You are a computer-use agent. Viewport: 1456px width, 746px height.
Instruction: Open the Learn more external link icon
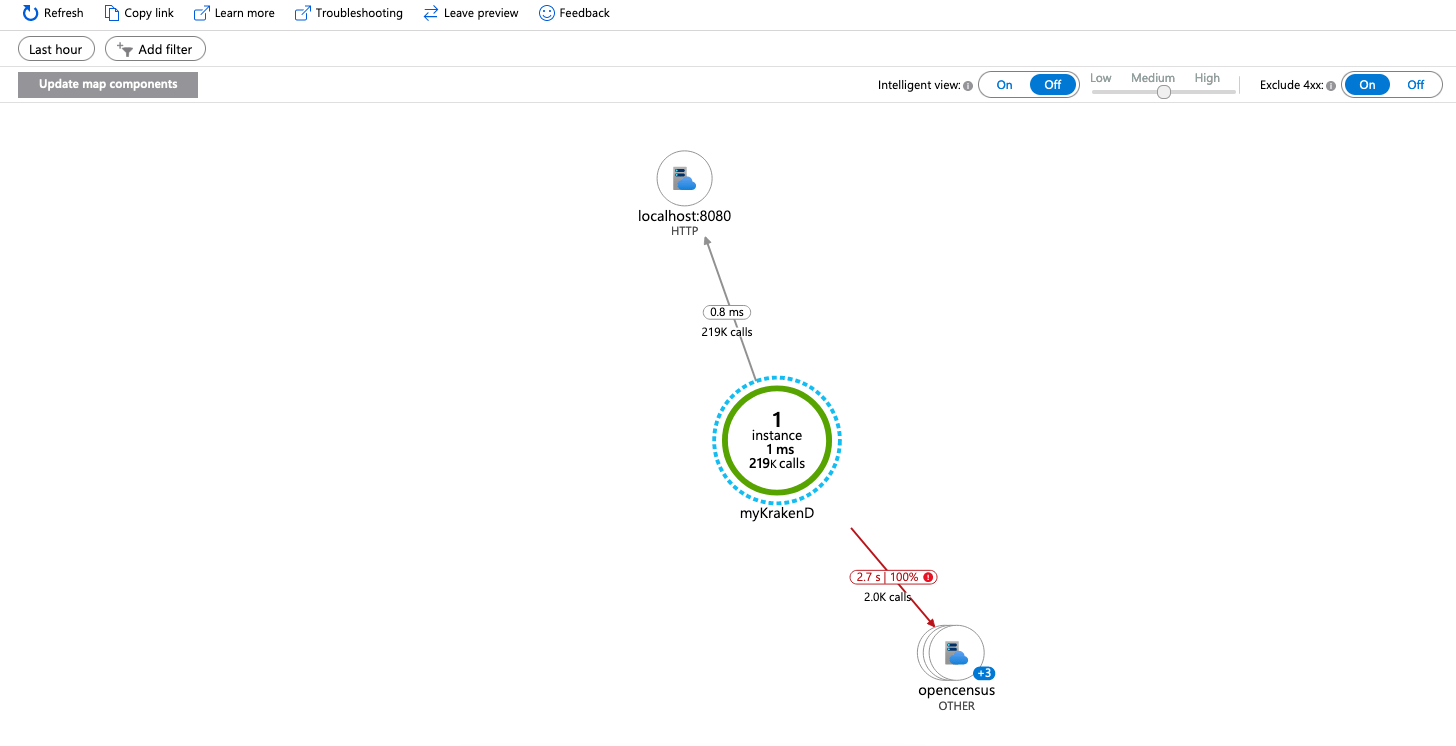201,13
